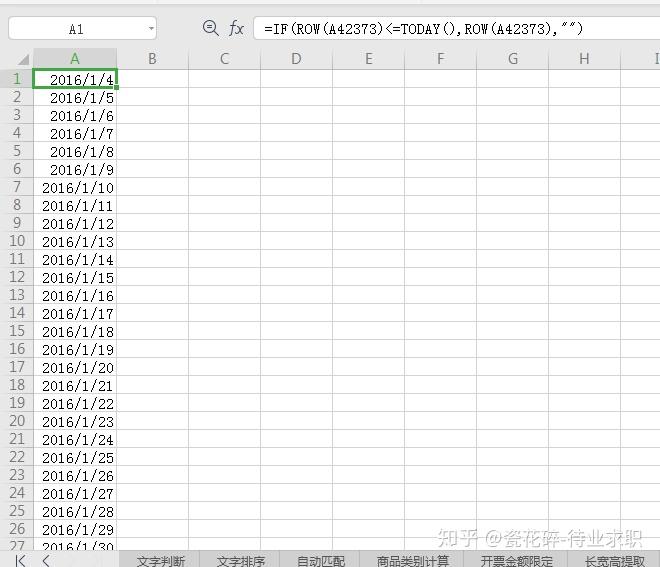The width and height of the screenshot is (660, 567).
Task: Click the zoom magnifier icon beside fx
Action: click(210, 28)
